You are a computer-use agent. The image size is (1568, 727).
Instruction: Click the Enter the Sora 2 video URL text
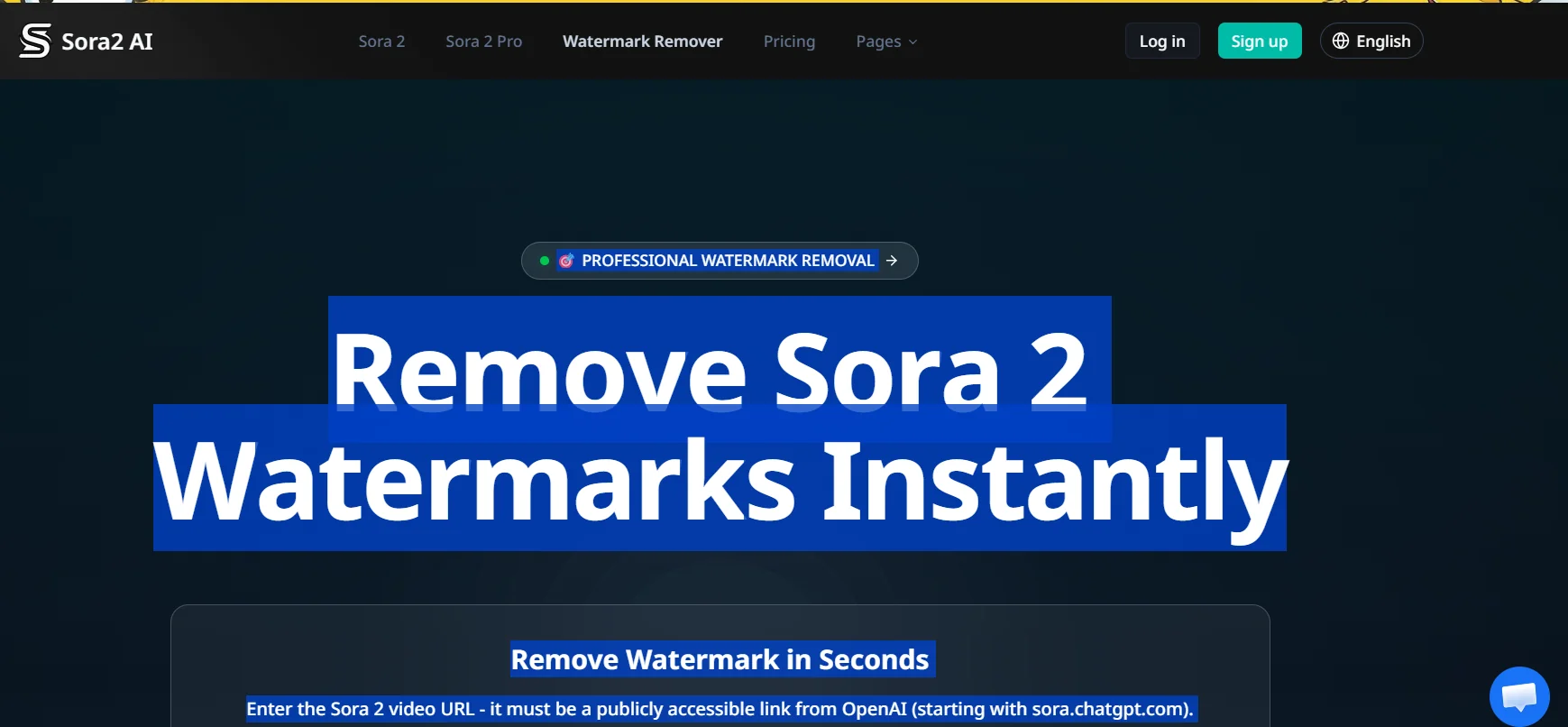(720, 709)
